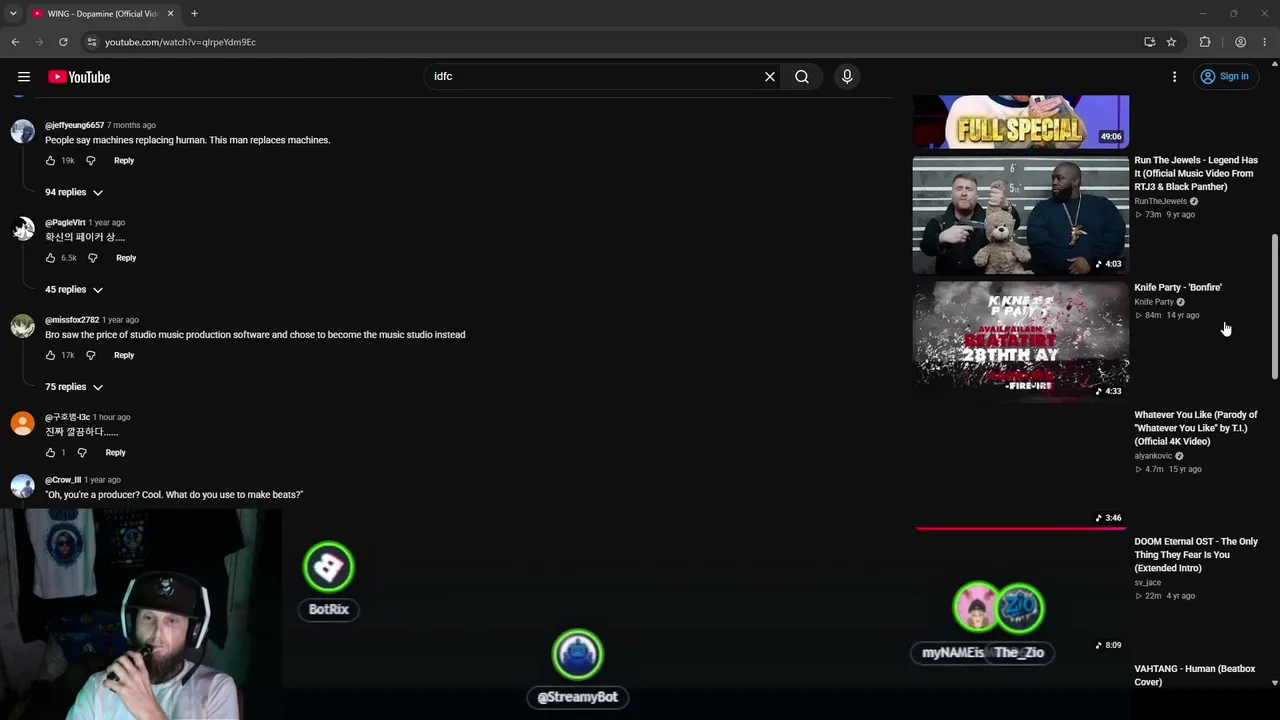
Task: Like the comment by @missfox2782
Action: click(x=51, y=355)
